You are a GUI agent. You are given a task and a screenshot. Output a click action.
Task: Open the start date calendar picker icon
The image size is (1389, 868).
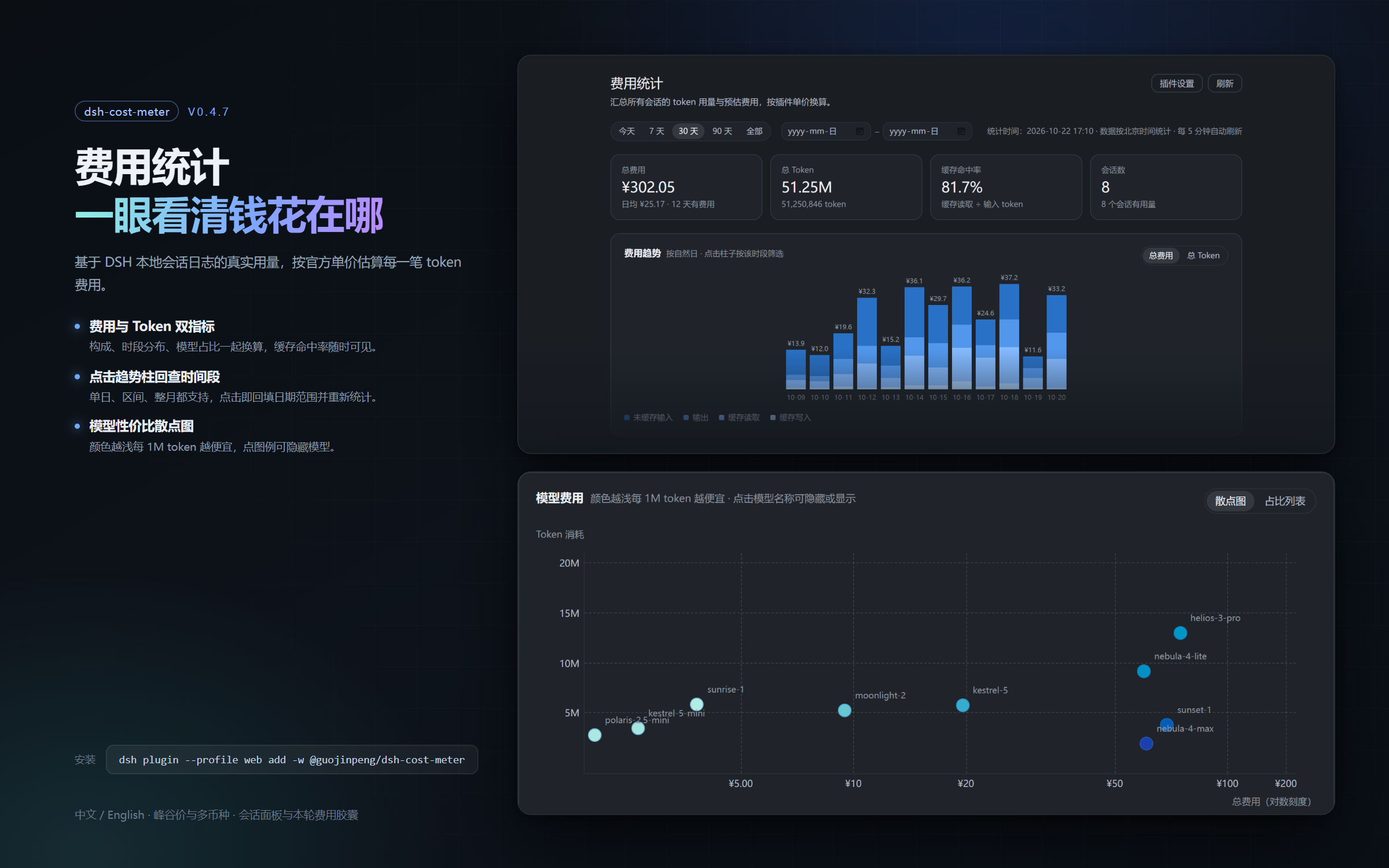click(x=859, y=131)
